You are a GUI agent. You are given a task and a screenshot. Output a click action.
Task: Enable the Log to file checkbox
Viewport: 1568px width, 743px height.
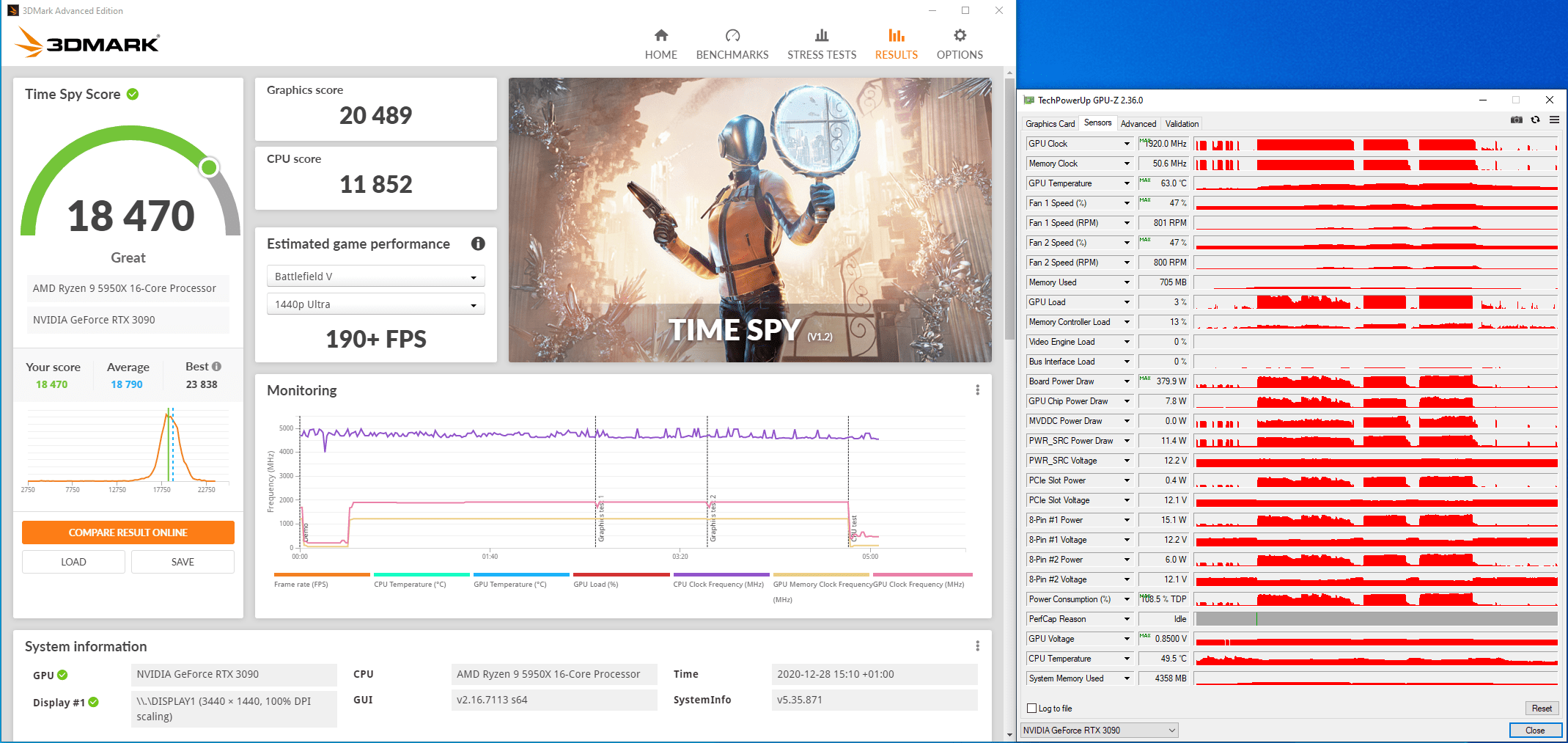[1032, 709]
